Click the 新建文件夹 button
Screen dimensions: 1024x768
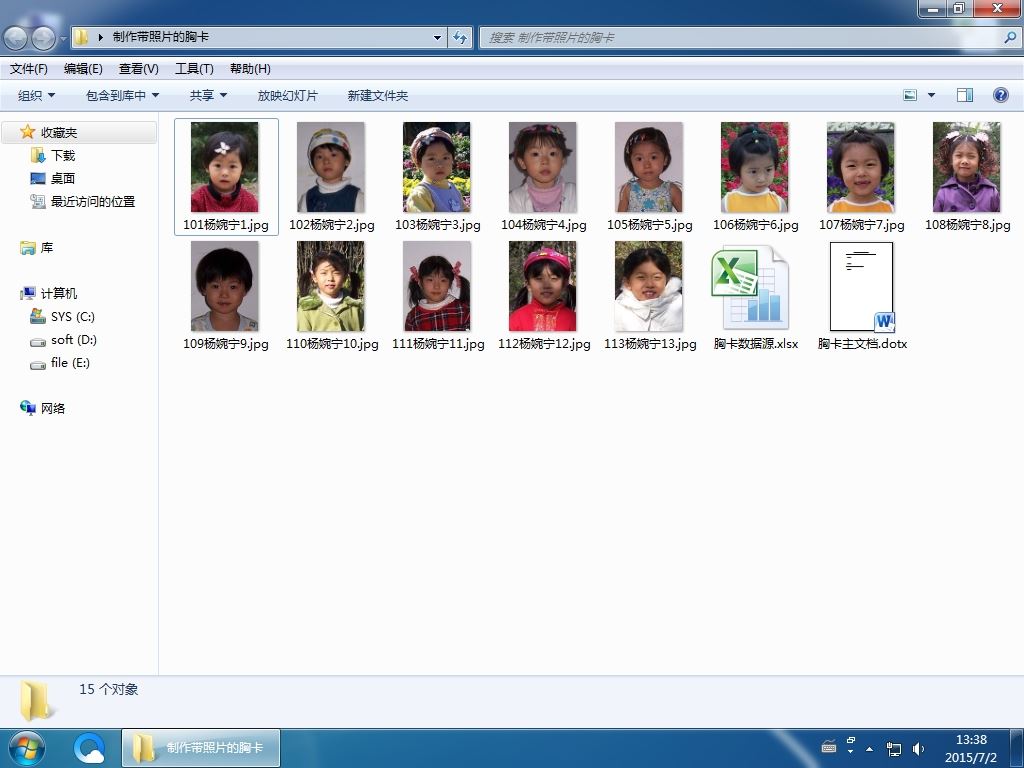(x=377, y=95)
